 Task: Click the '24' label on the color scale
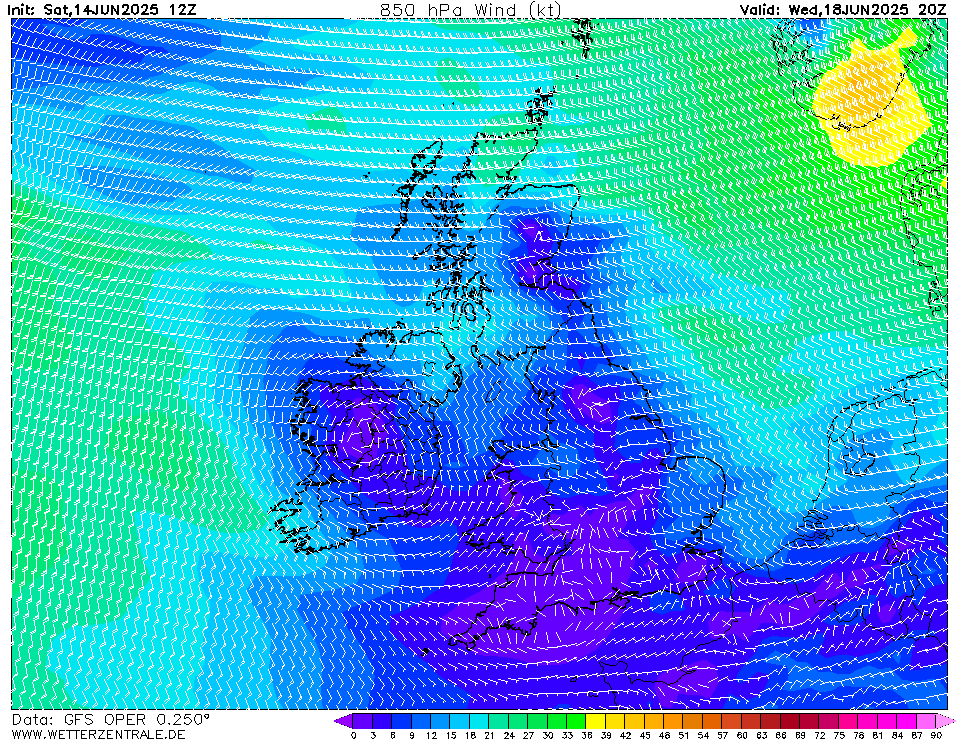(509, 735)
